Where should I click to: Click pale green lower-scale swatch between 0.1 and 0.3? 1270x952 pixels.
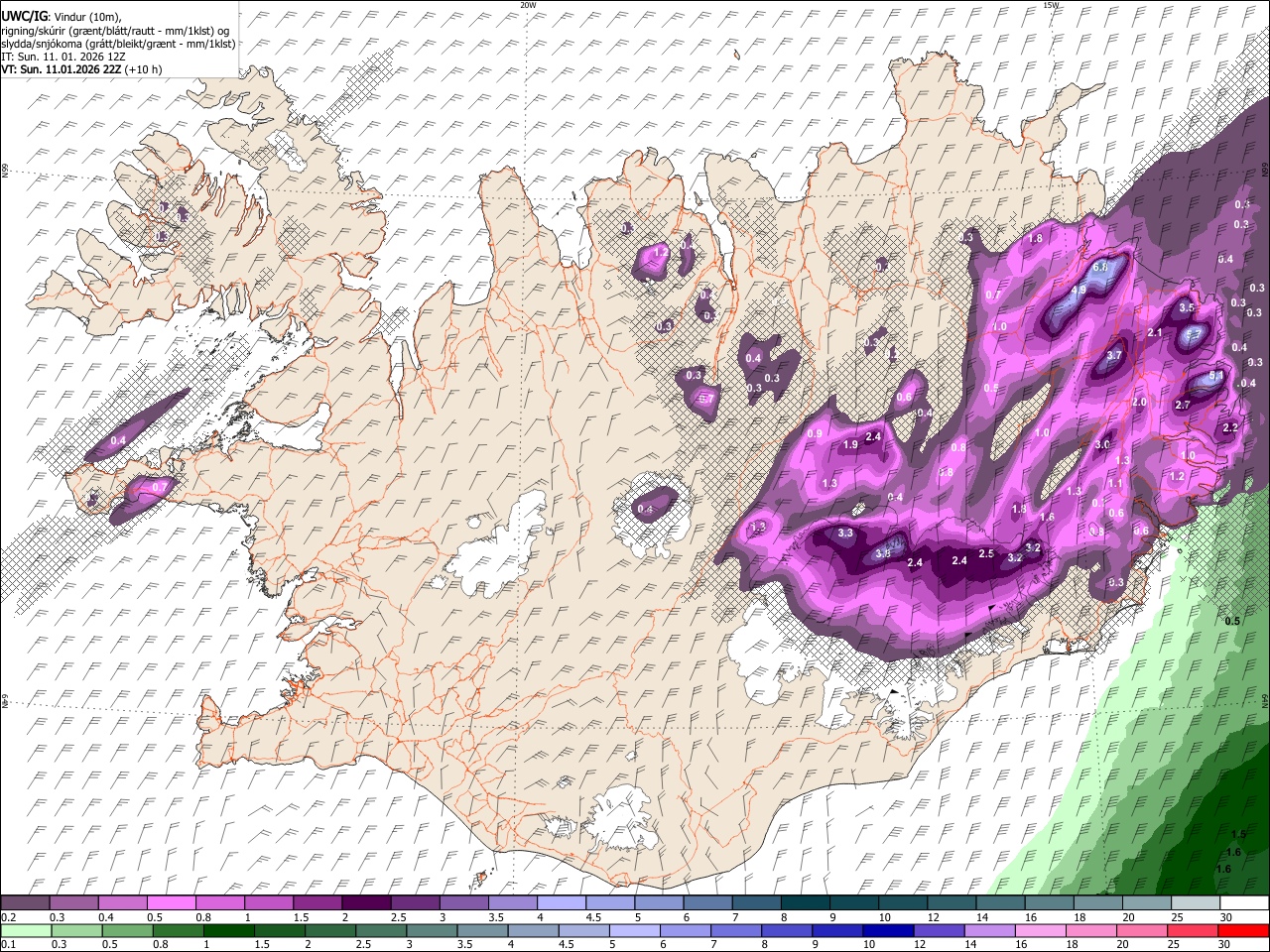[25, 930]
